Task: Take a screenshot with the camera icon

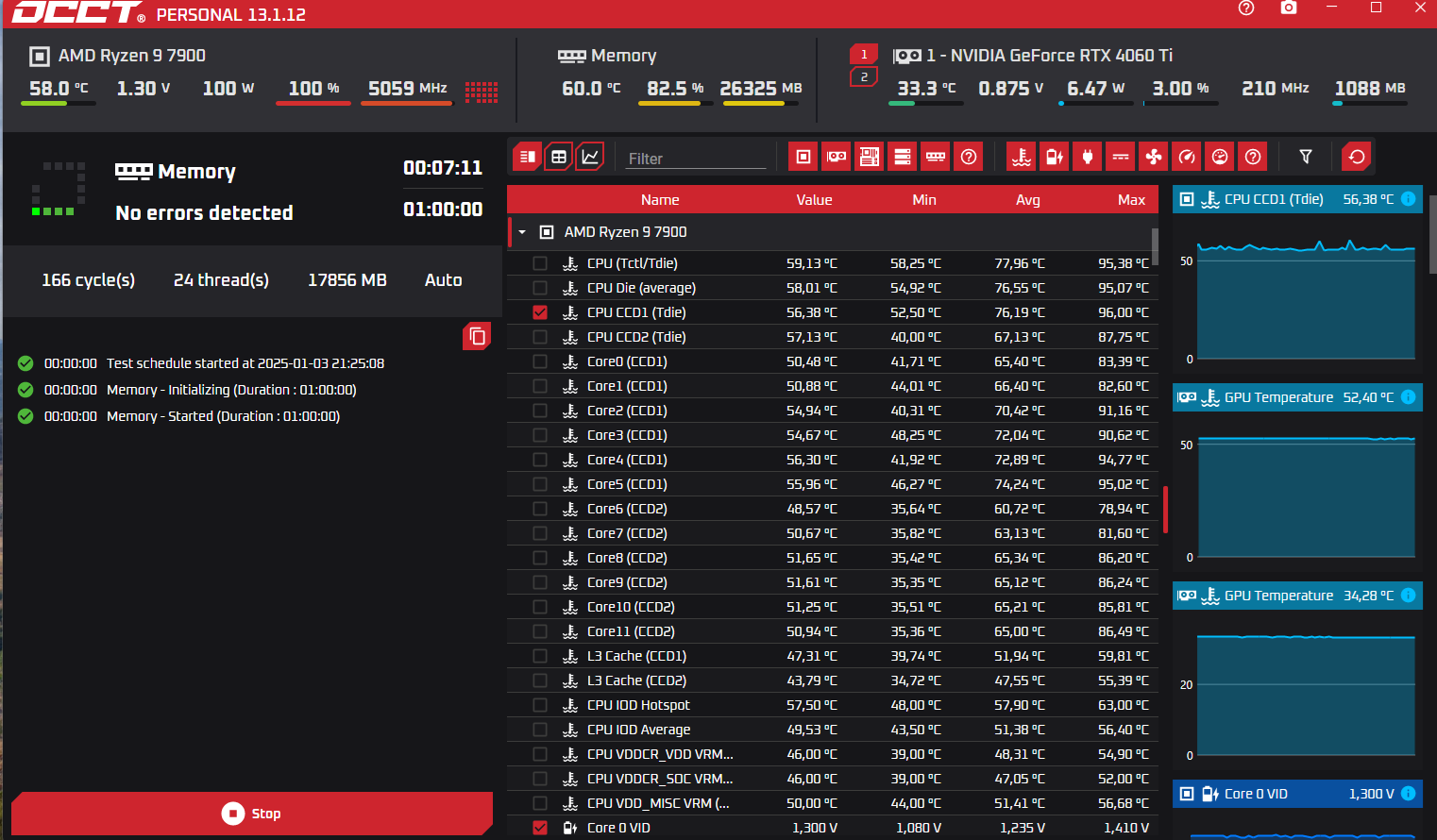Action: 1289,8
